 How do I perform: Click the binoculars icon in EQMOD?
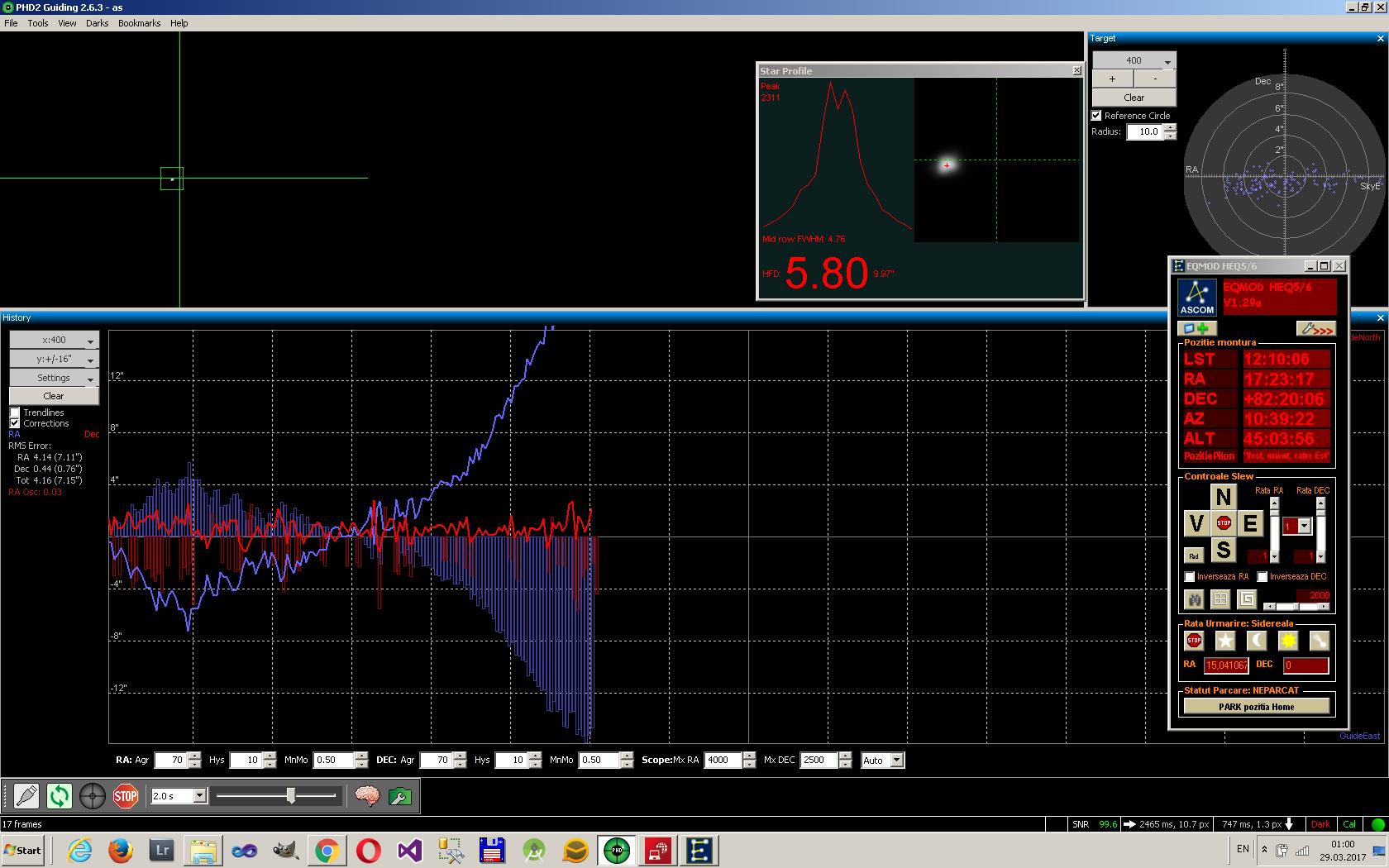tap(1194, 599)
